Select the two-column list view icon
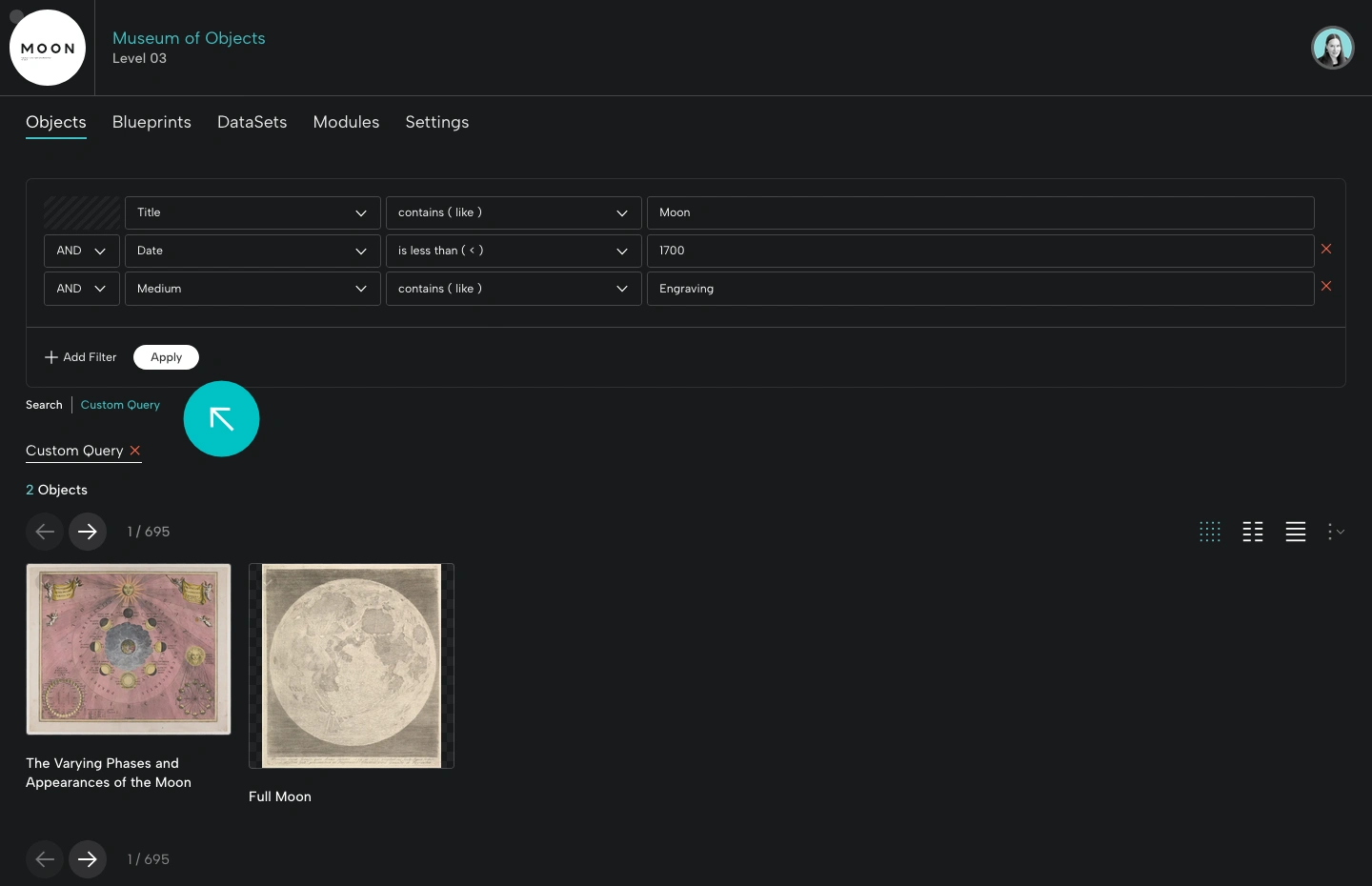1372x886 pixels. [1252, 532]
